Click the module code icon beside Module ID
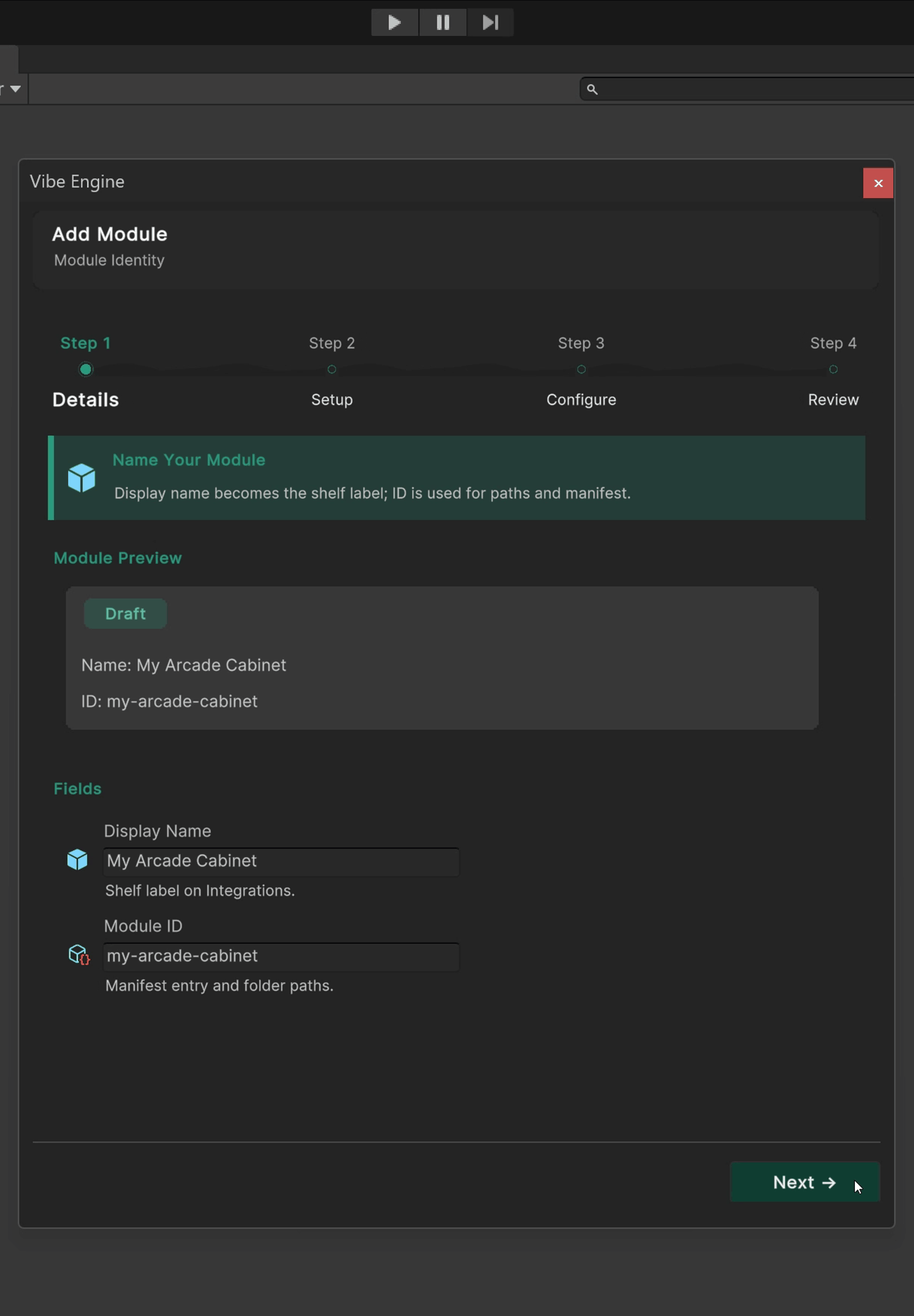Viewport: 914px width, 1316px height. tap(79, 955)
